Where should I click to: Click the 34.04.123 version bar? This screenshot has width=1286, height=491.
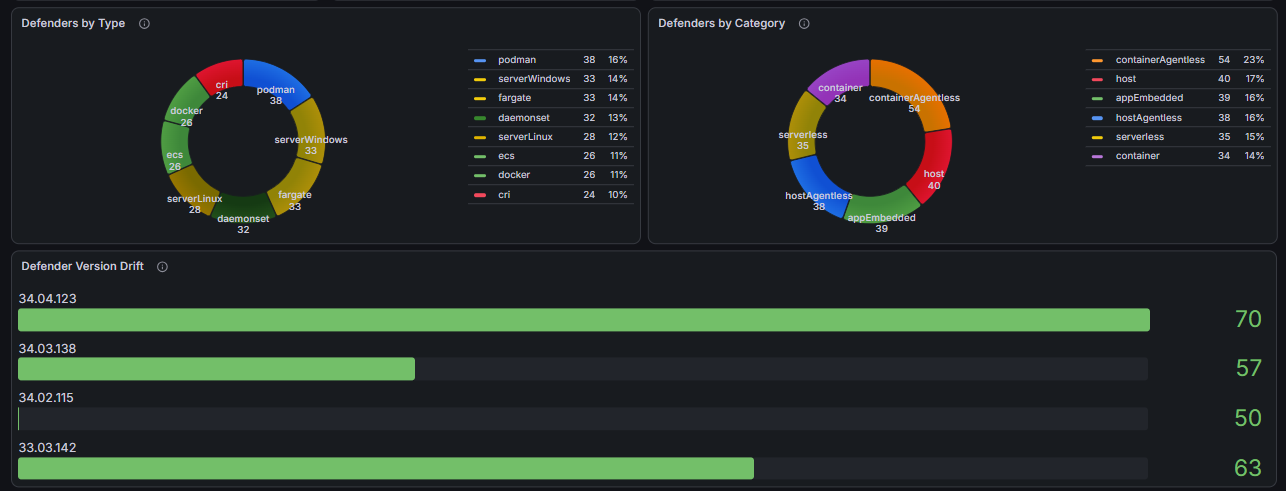(x=583, y=319)
